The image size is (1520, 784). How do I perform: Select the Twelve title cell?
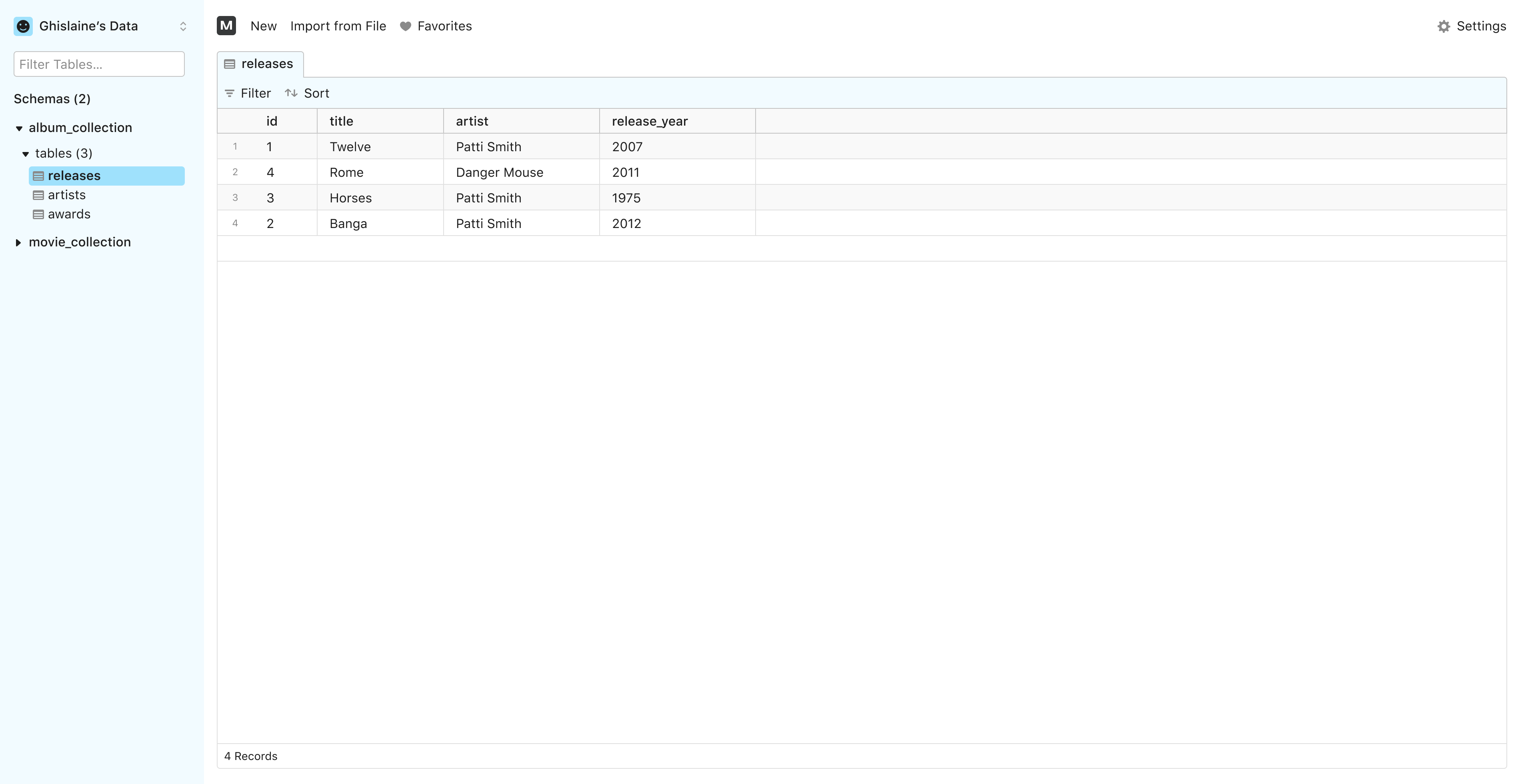pyautogui.click(x=380, y=146)
